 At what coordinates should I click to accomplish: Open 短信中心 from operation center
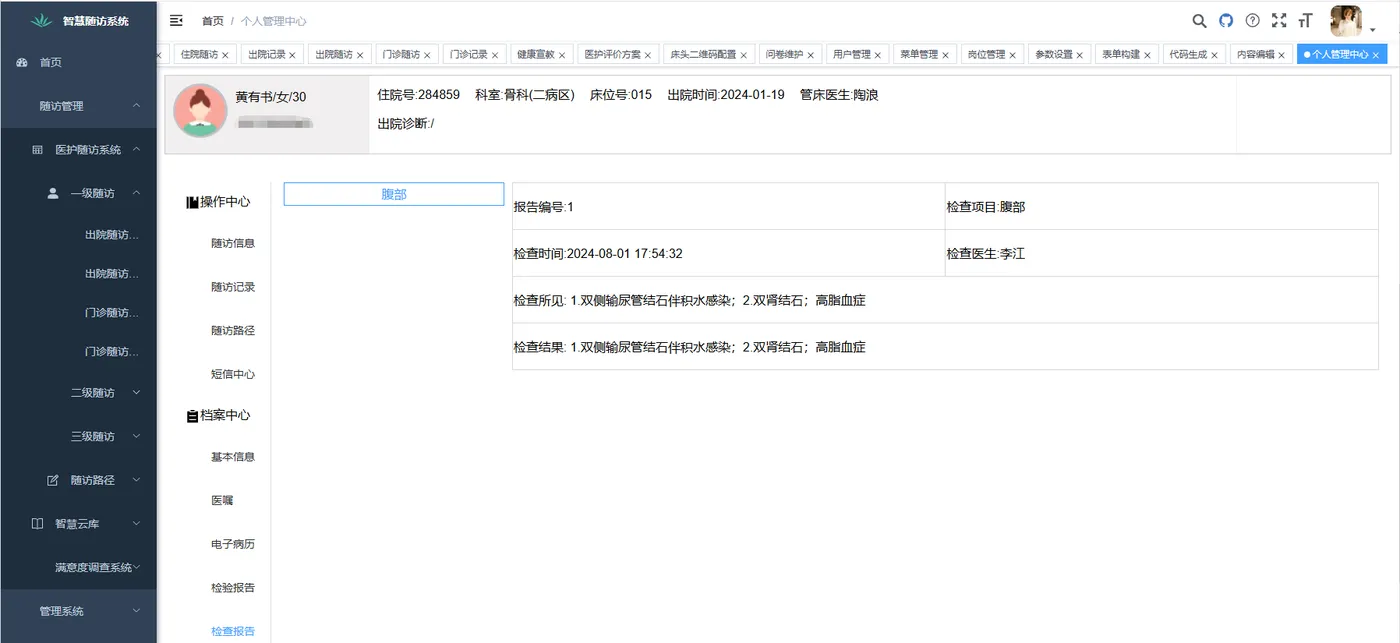point(232,373)
